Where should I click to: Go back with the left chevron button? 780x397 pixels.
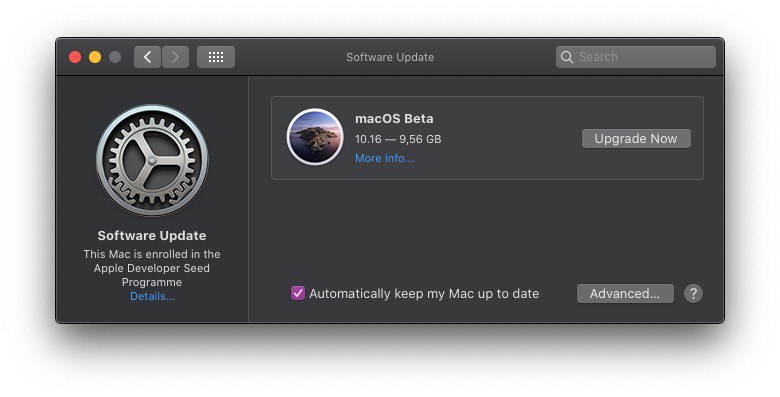pos(147,57)
